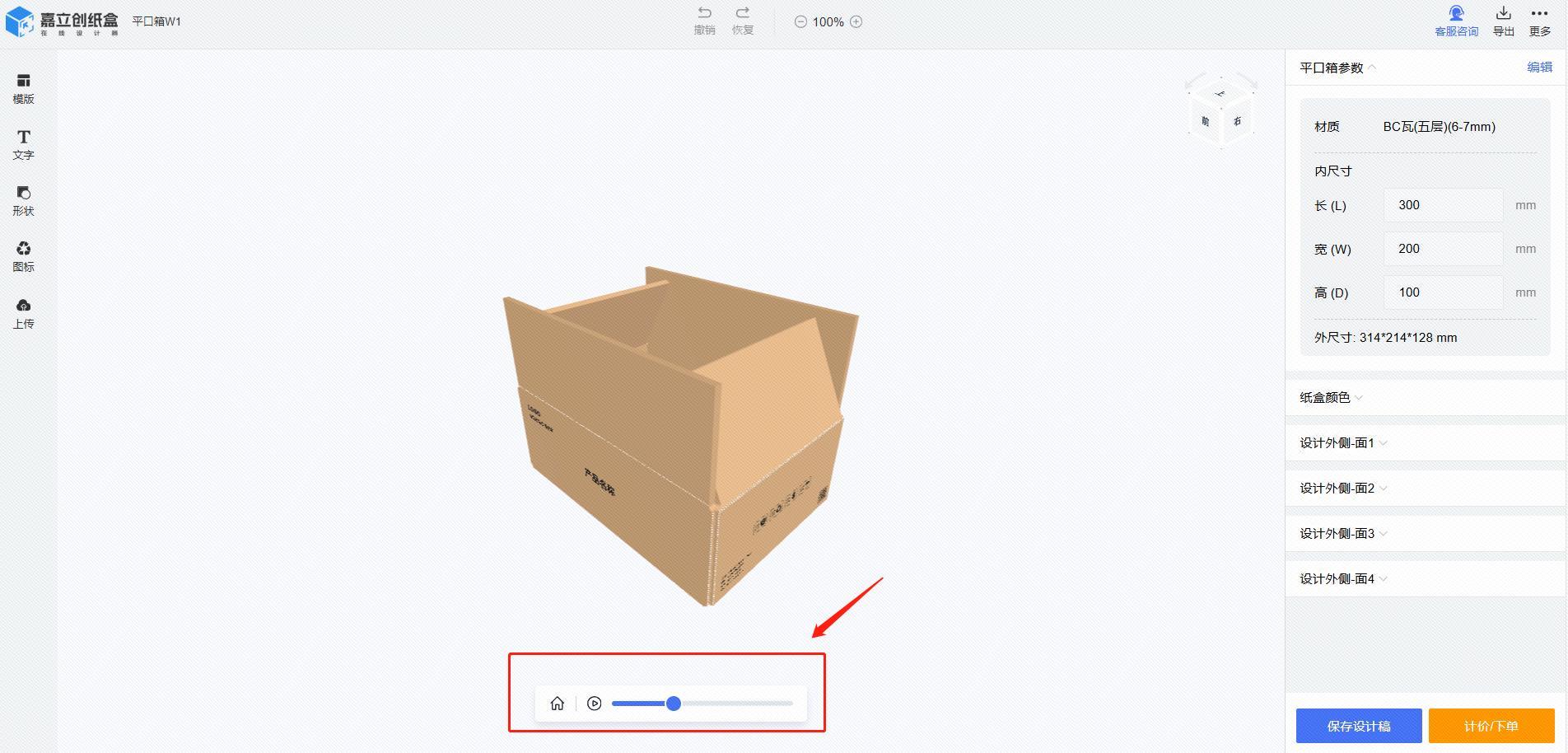Open the 更多 more menu
Screen dimensions: 1568x753
(x=1539, y=21)
